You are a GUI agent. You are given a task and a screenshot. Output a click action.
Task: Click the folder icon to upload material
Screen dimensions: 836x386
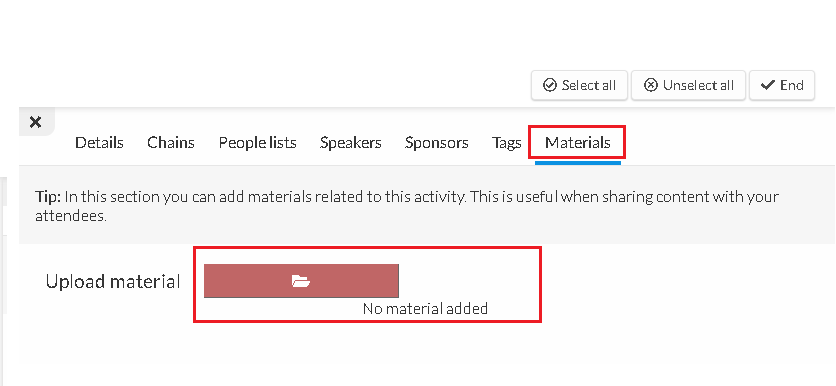click(x=301, y=281)
